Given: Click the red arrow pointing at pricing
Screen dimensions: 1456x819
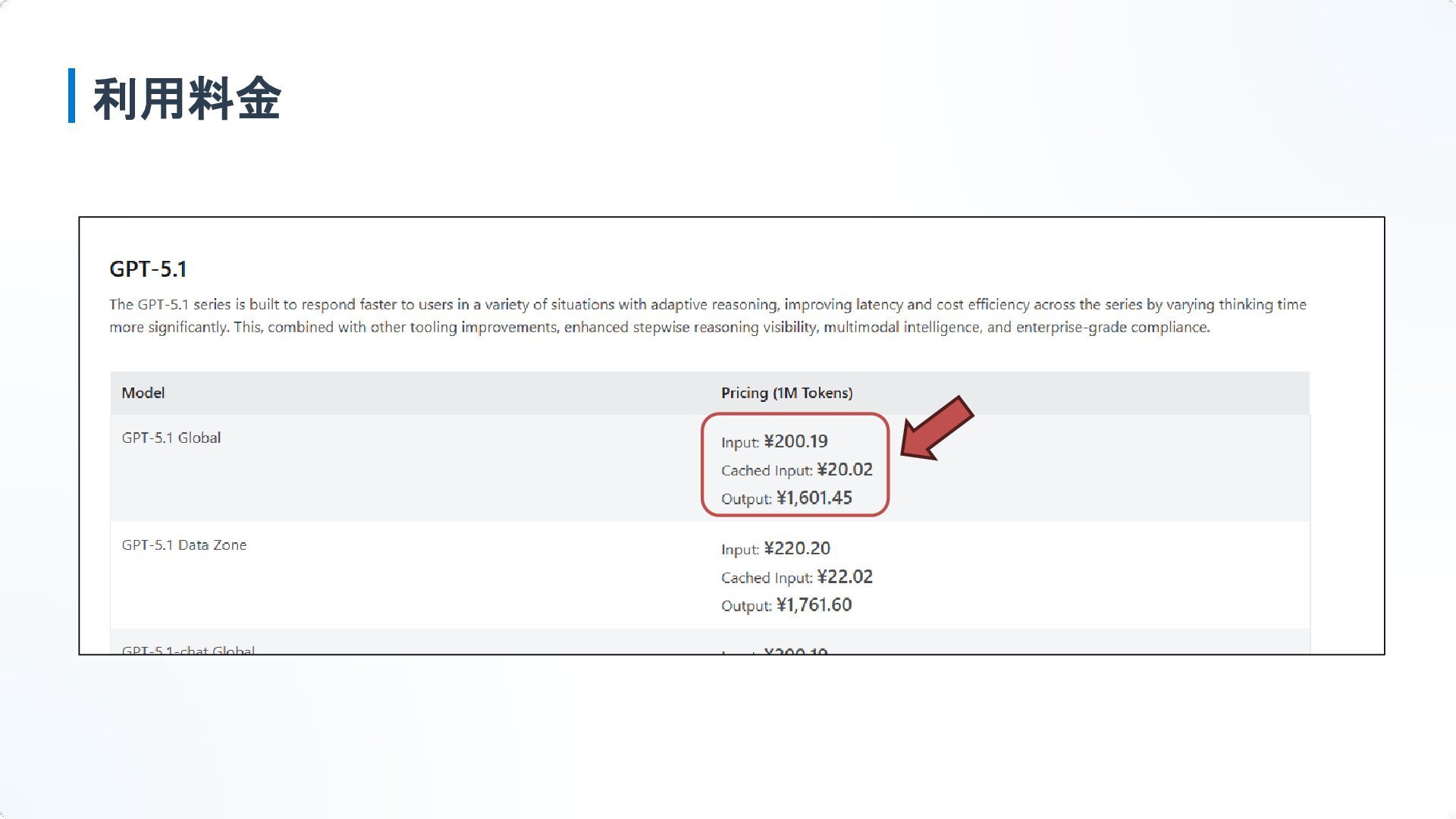Looking at the screenshot, I should pos(937,428).
